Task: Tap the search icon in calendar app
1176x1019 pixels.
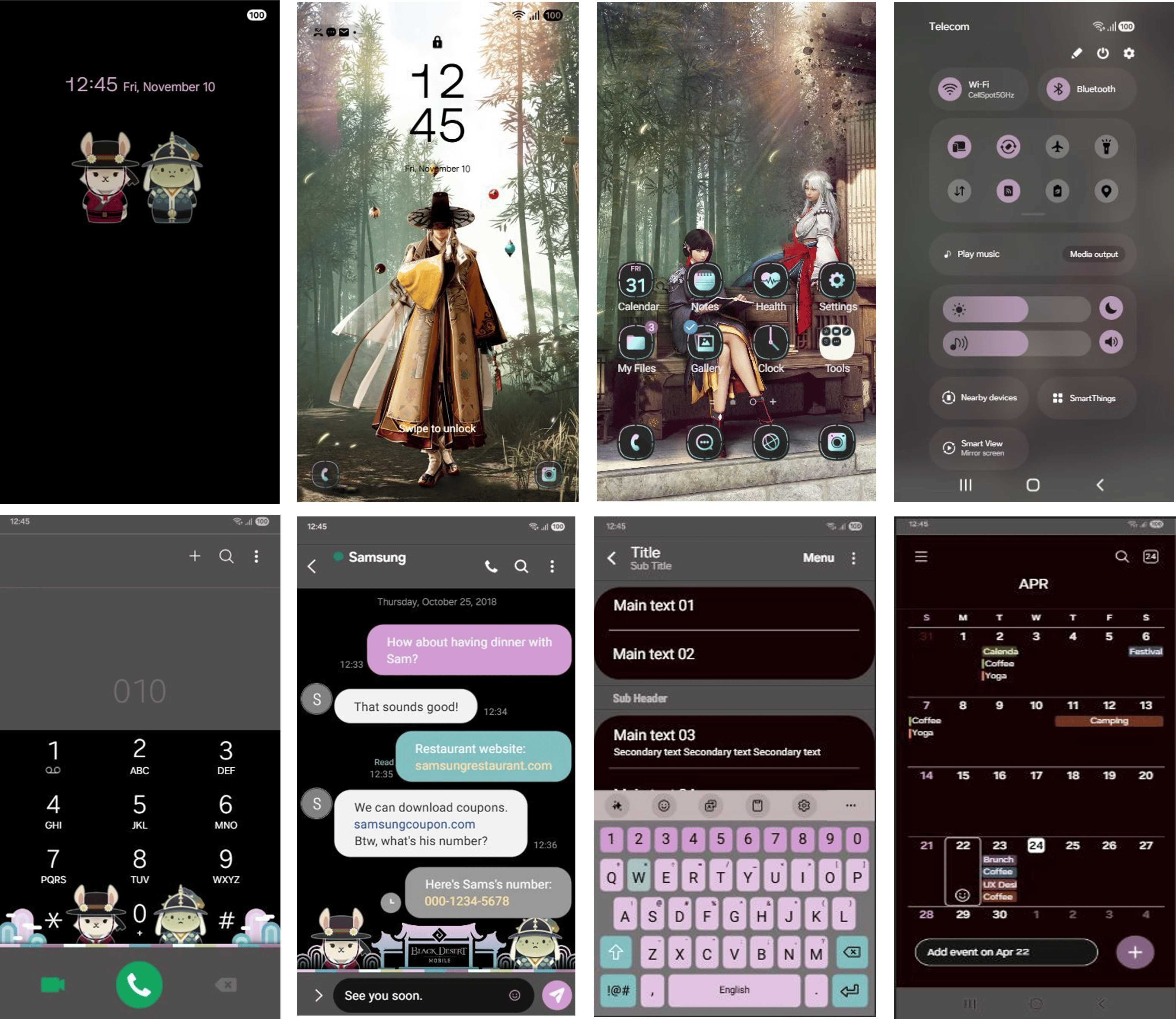Action: (x=1121, y=557)
